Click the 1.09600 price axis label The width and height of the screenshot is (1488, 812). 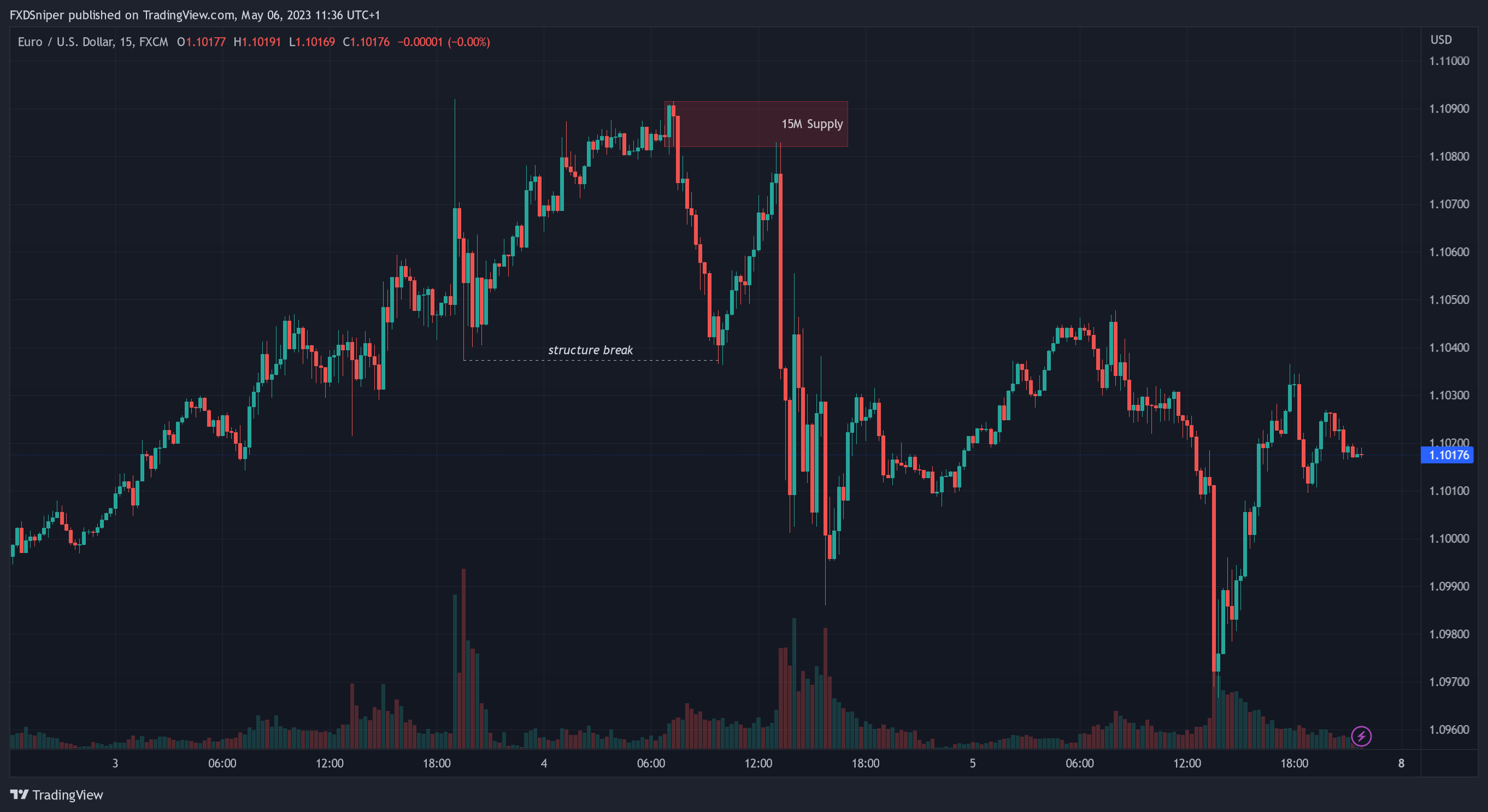coord(1449,730)
